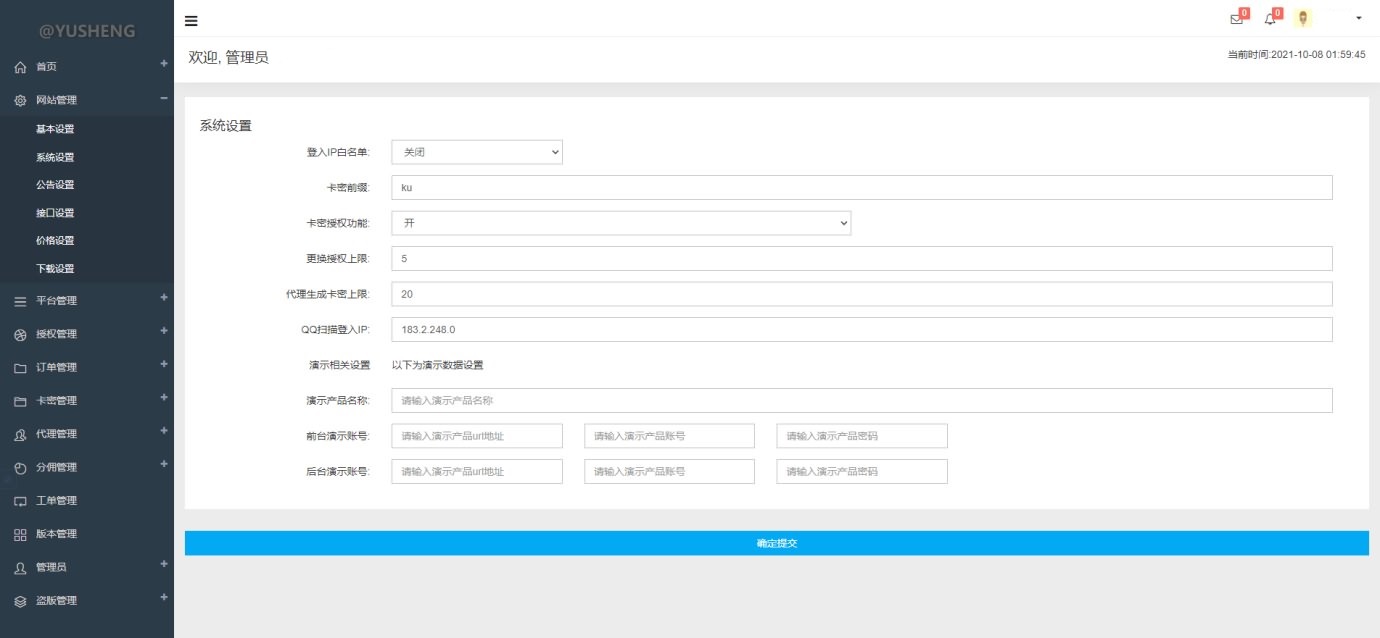
Task: Click the 欢迎, 管理员 heading
Action: tap(229, 58)
